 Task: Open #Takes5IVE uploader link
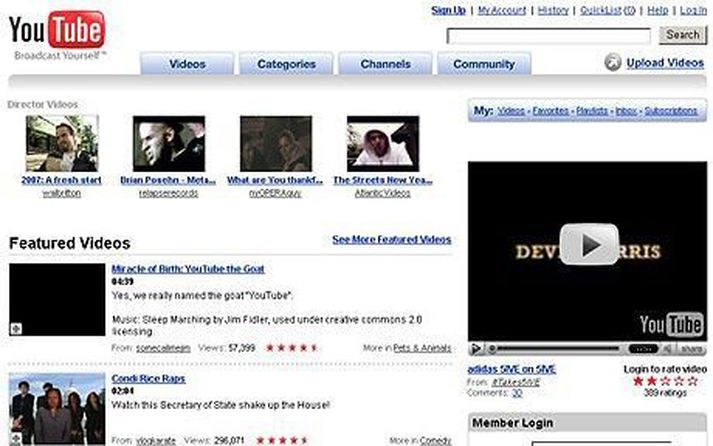click(515, 382)
